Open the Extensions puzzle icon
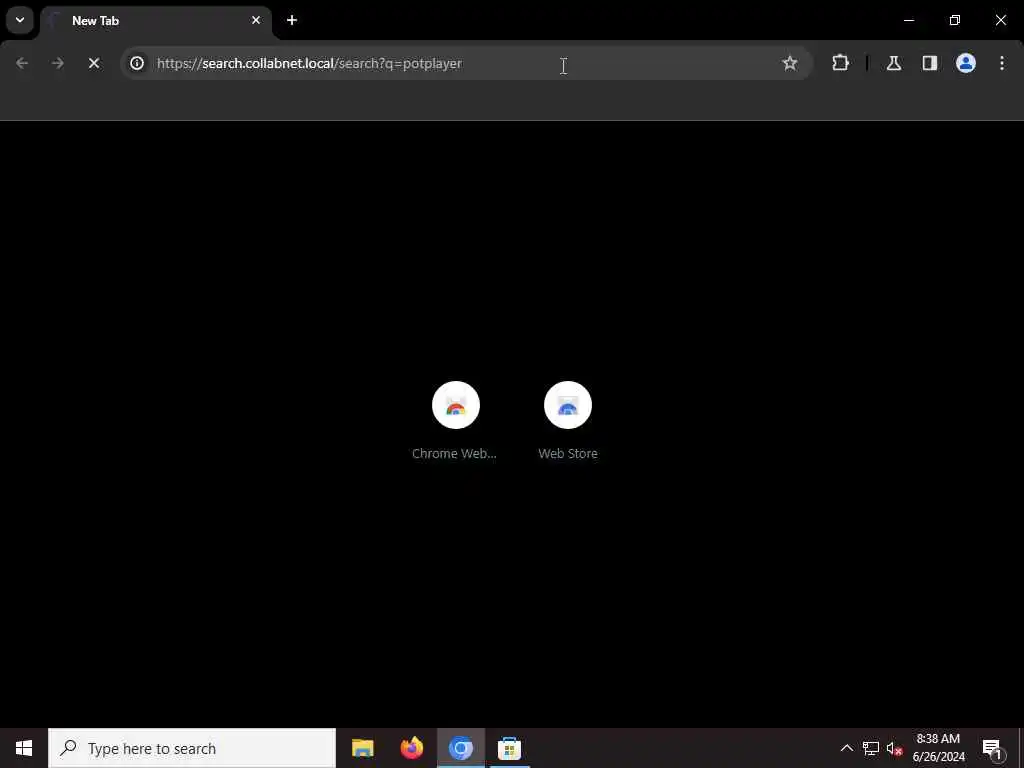Screen dimensions: 1024x768 [840, 63]
